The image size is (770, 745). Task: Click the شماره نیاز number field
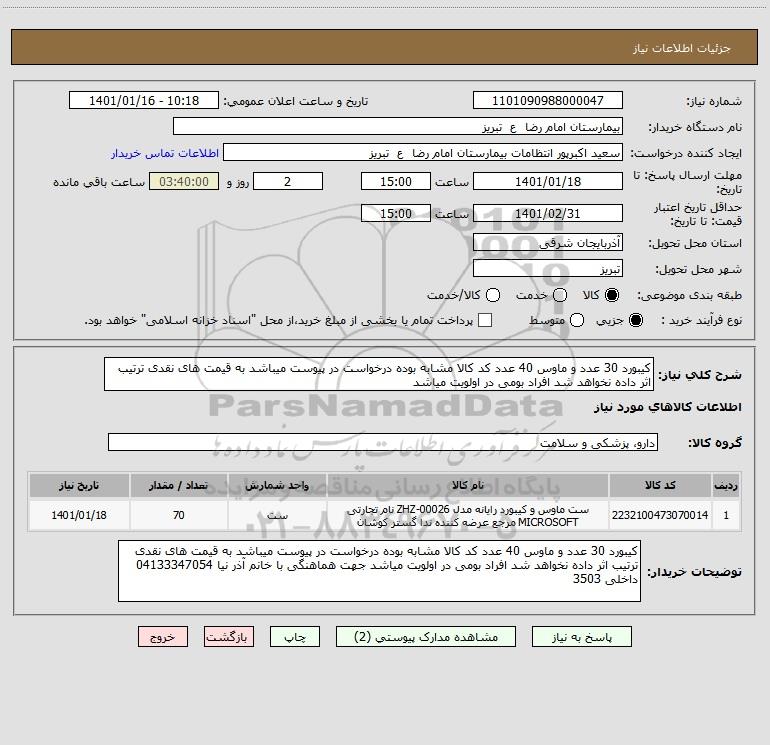click(548, 100)
